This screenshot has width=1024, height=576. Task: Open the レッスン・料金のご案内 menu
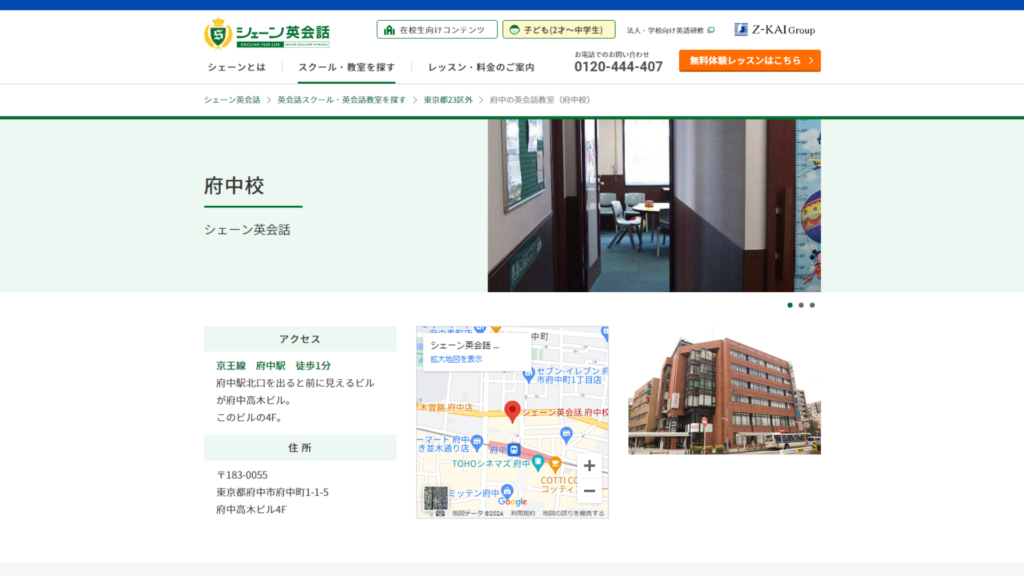tap(481, 67)
